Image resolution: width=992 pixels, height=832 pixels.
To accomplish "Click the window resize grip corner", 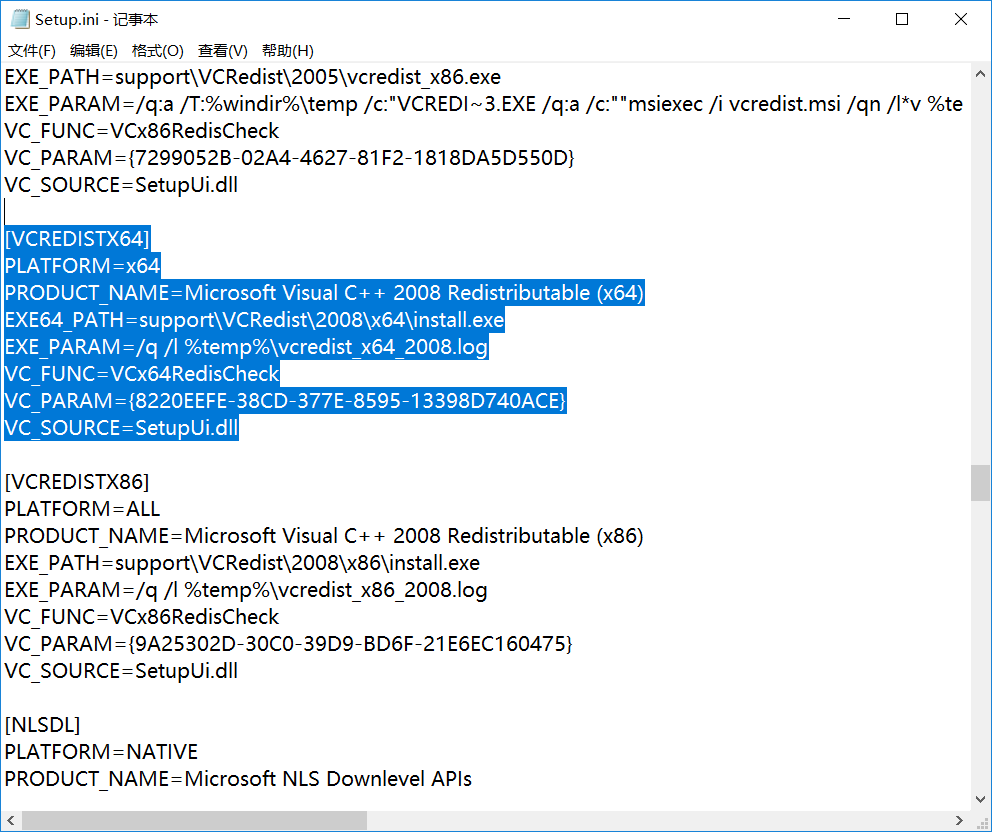I will pyautogui.click(x=981, y=821).
